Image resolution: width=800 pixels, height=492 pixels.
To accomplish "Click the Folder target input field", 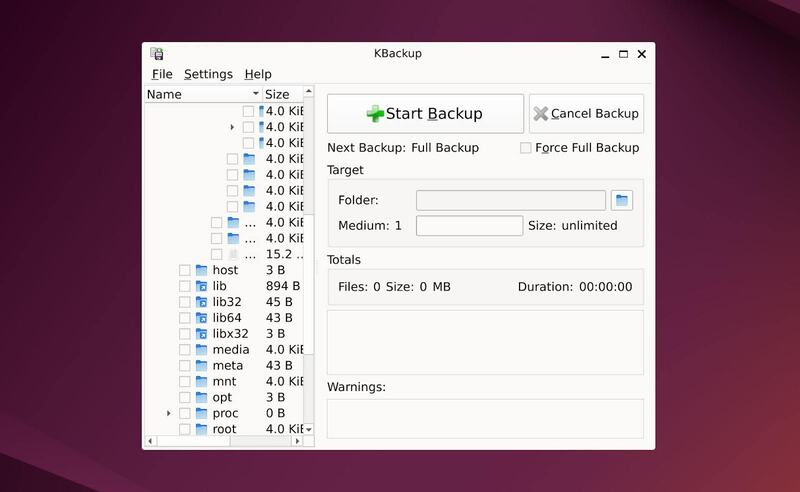I will pyautogui.click(x=511, y=200).
